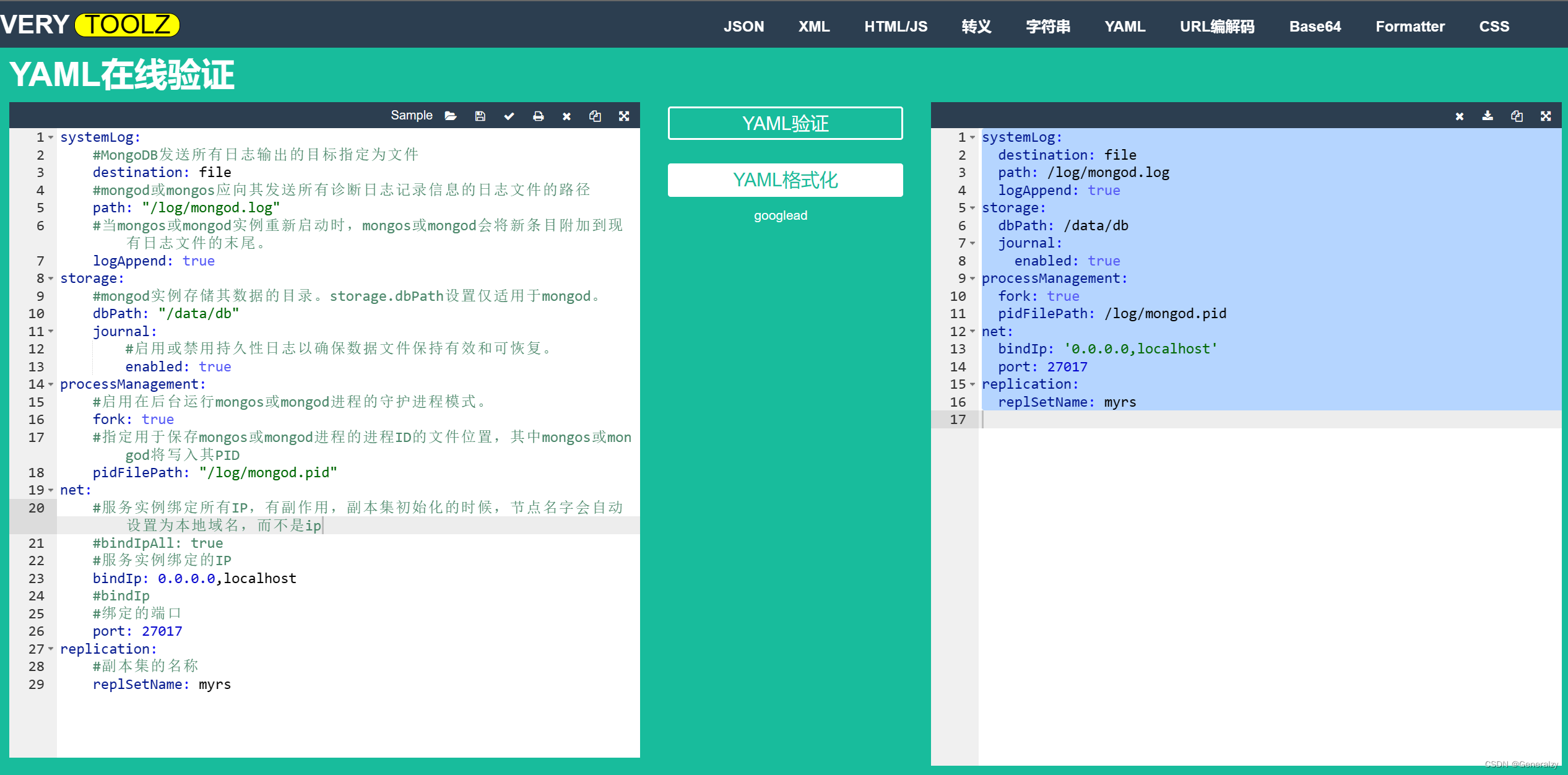Click the YAML验证 button
The height and width of the screenshot is (775, 1568).
[785, 123]
